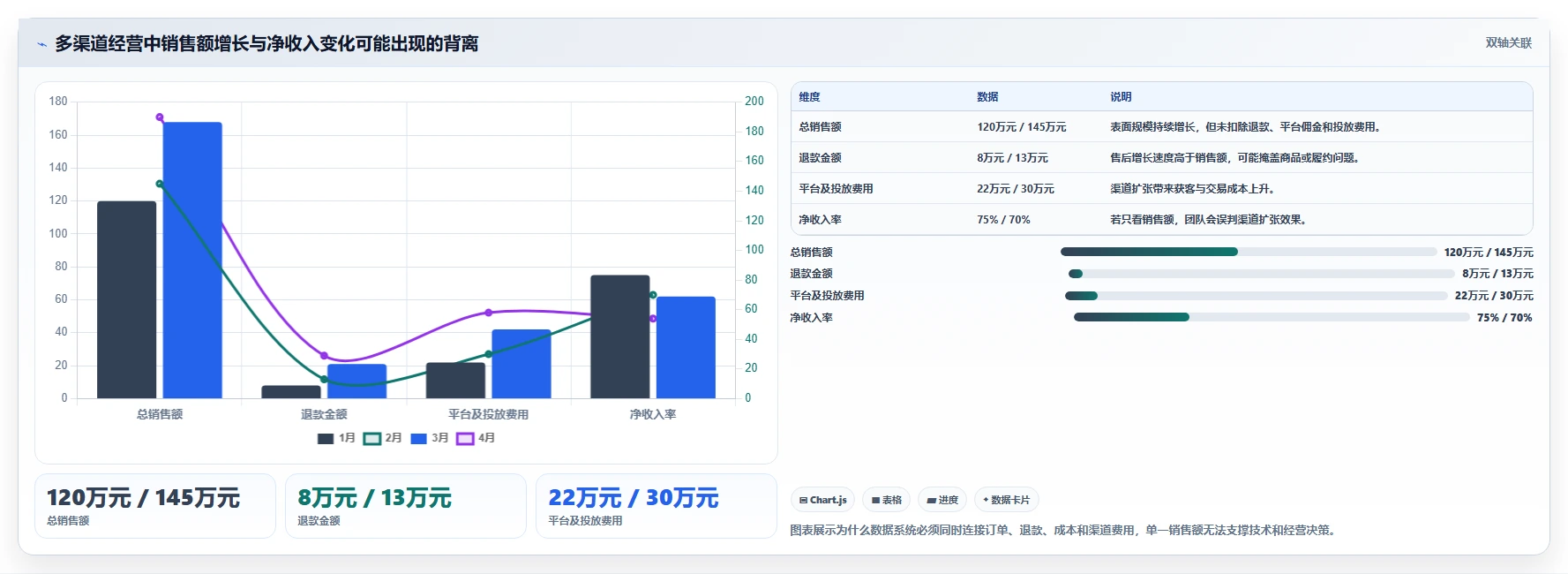Click the green line point at 平台及投放费用
The image size is (1568, 574).
489,354
